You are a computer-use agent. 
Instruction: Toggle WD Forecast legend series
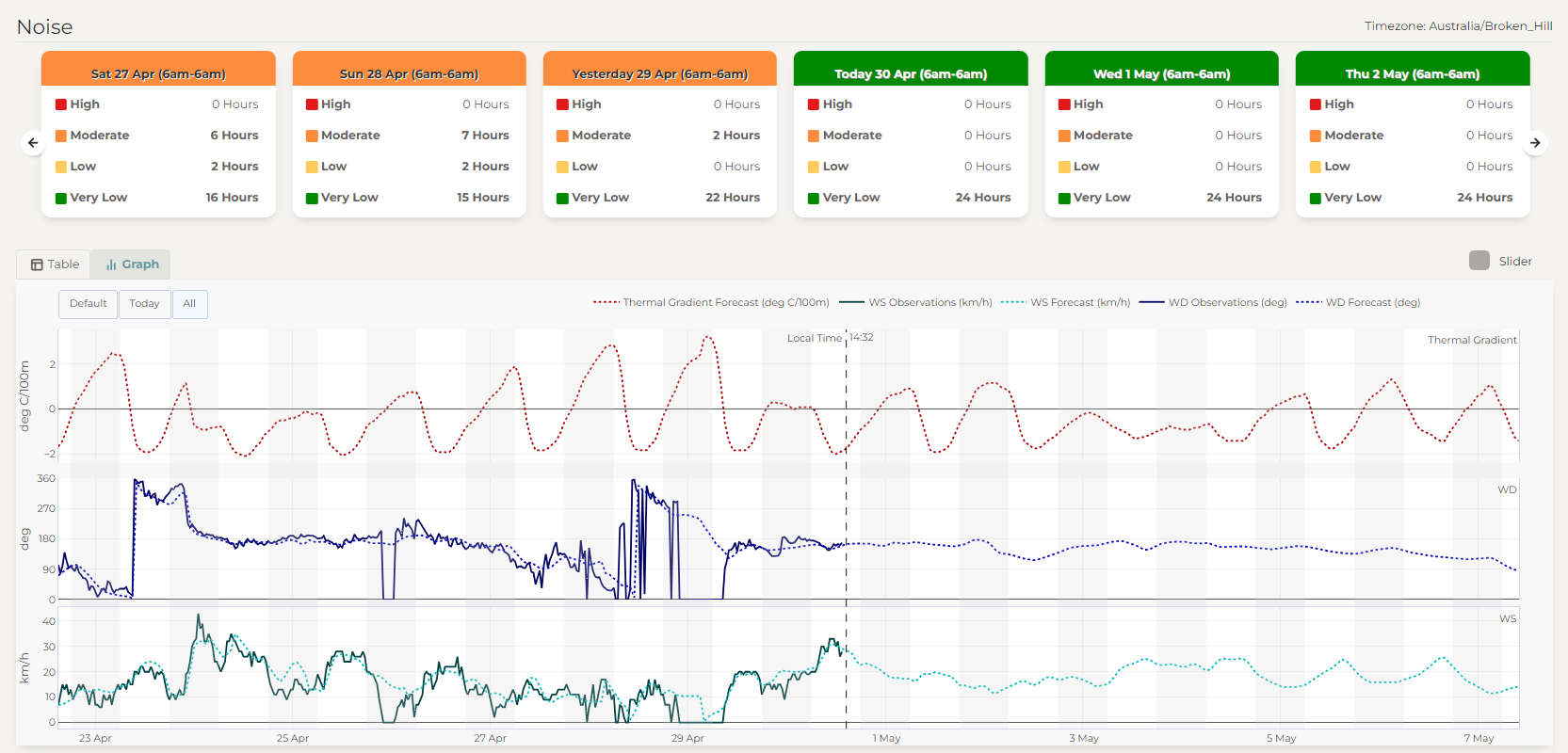tap(1358, 302)
